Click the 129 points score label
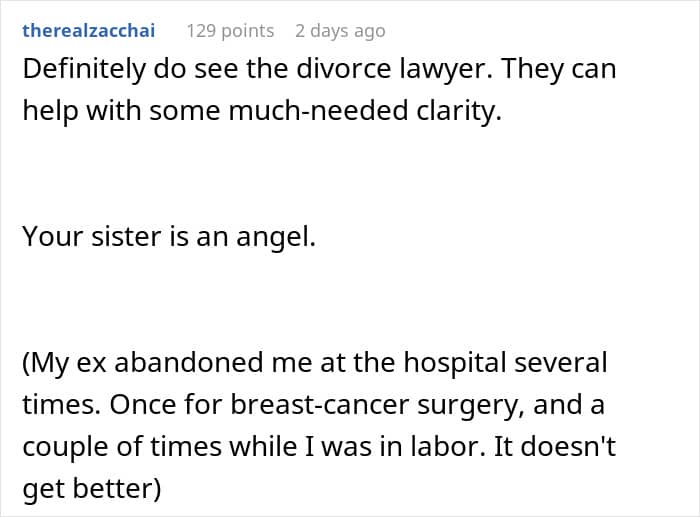The image size is (700, 517). click(x=230, y=31)
